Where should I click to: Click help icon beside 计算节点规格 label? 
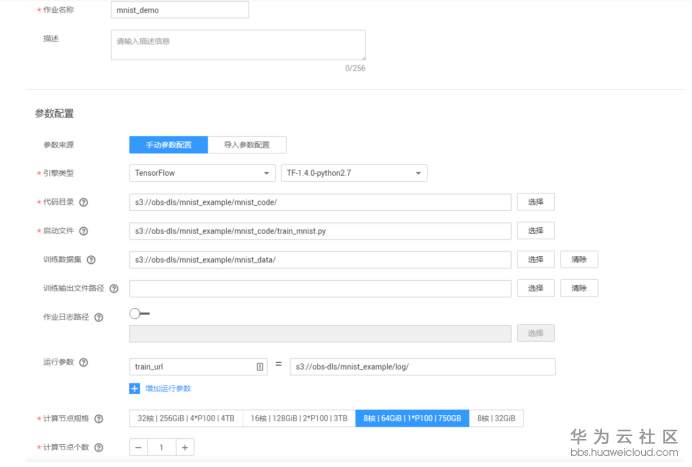pos(99,418)
